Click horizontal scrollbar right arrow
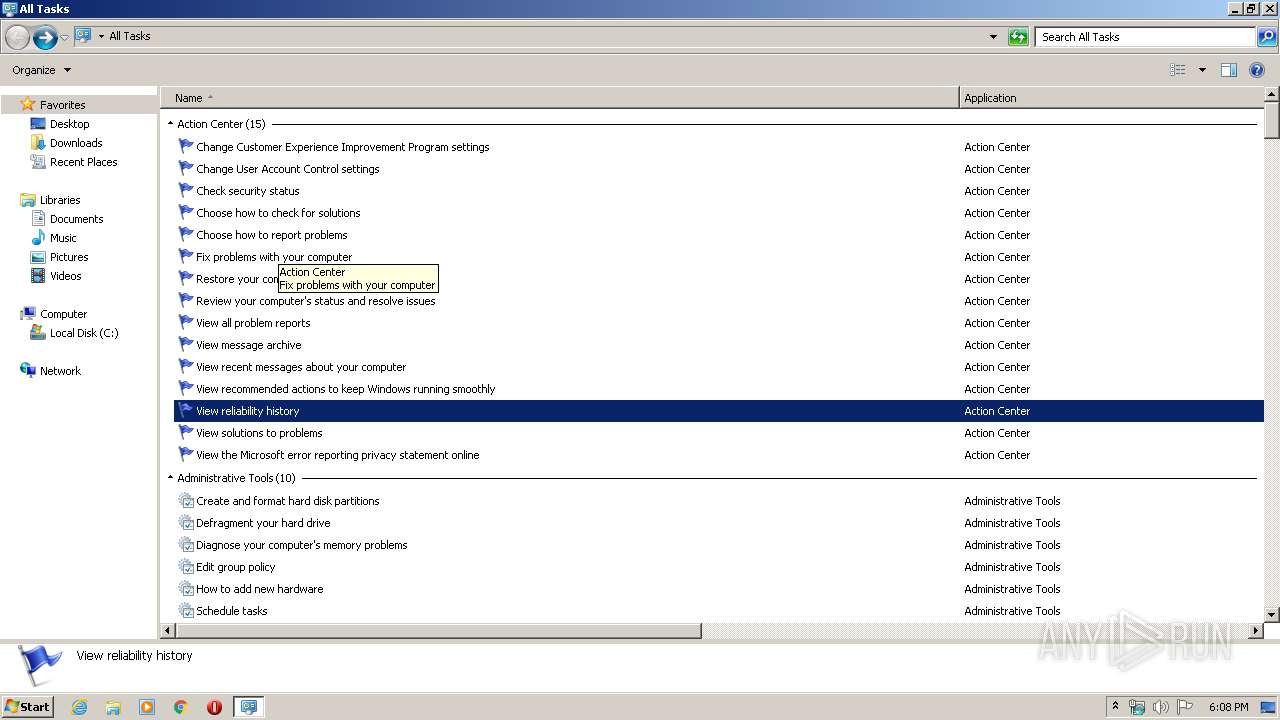Screen dimensions: 1280x720 [1257, 631]
